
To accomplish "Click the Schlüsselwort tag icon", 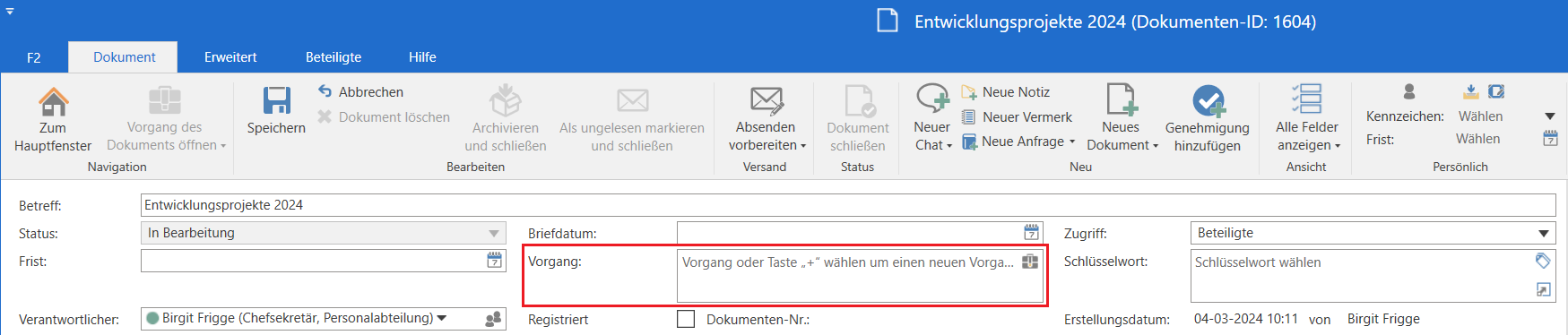I will point(1543,261).
